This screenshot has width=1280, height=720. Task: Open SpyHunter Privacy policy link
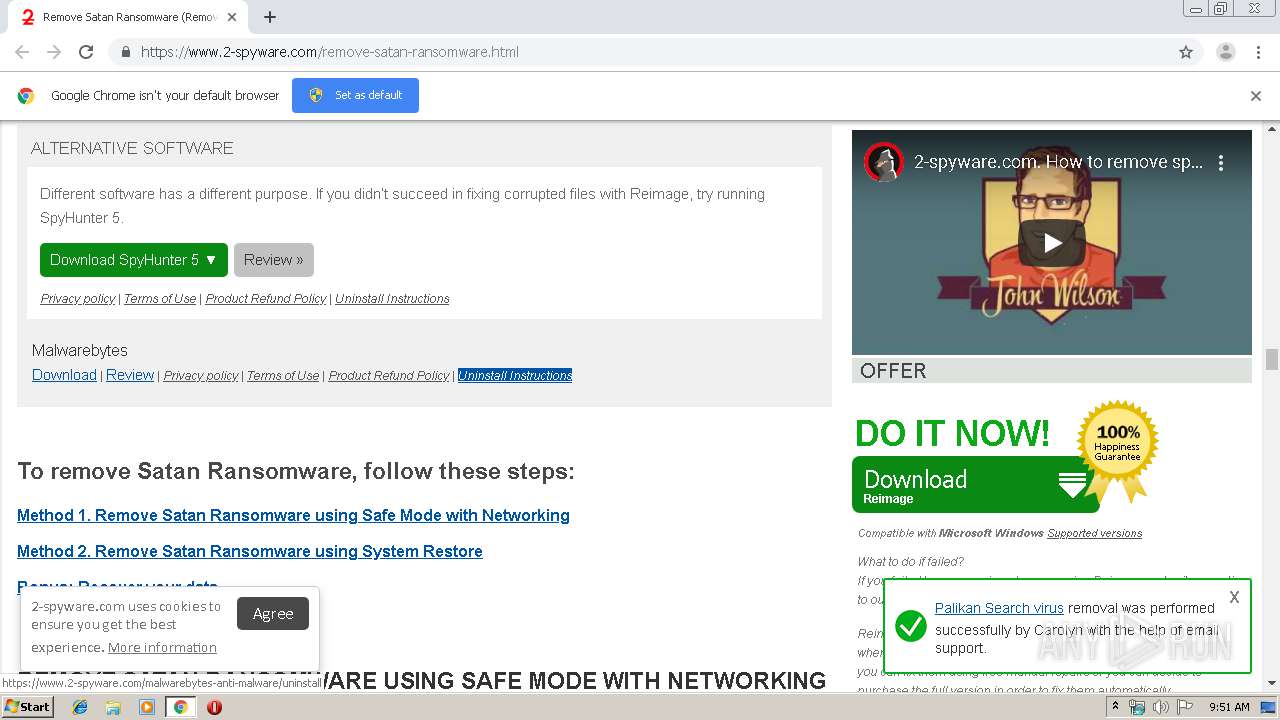click(x=78, y=299)
